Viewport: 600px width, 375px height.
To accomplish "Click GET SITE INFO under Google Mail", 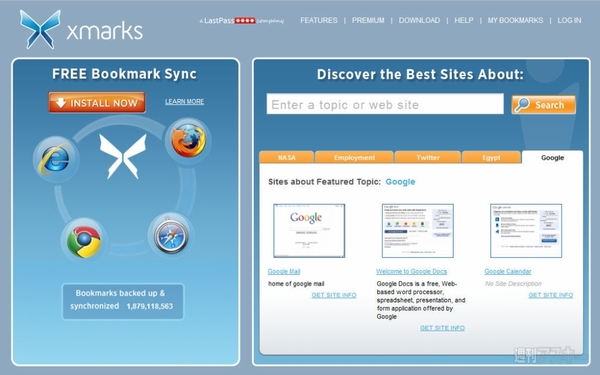I will [334, 295].
